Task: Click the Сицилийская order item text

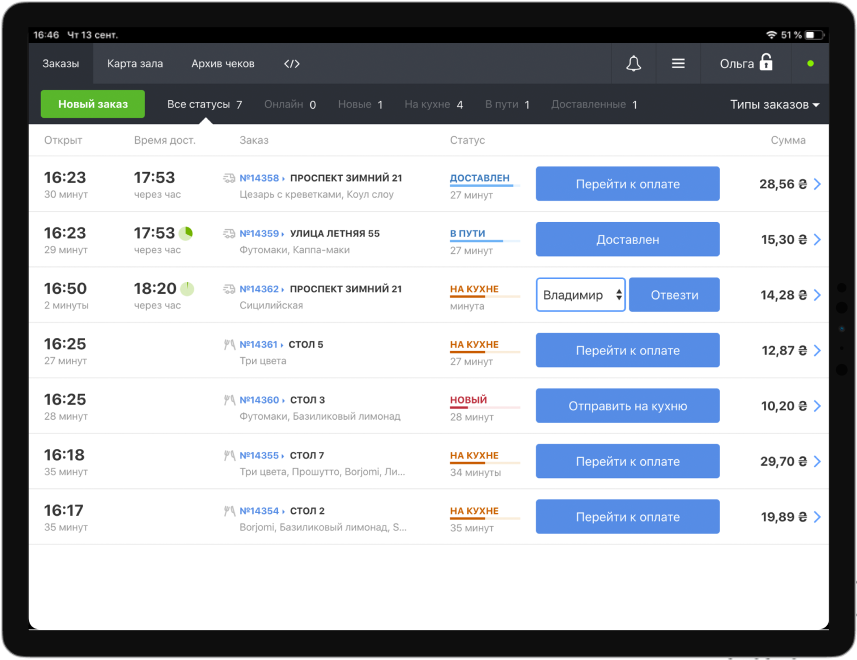Action: click(271, 305)
